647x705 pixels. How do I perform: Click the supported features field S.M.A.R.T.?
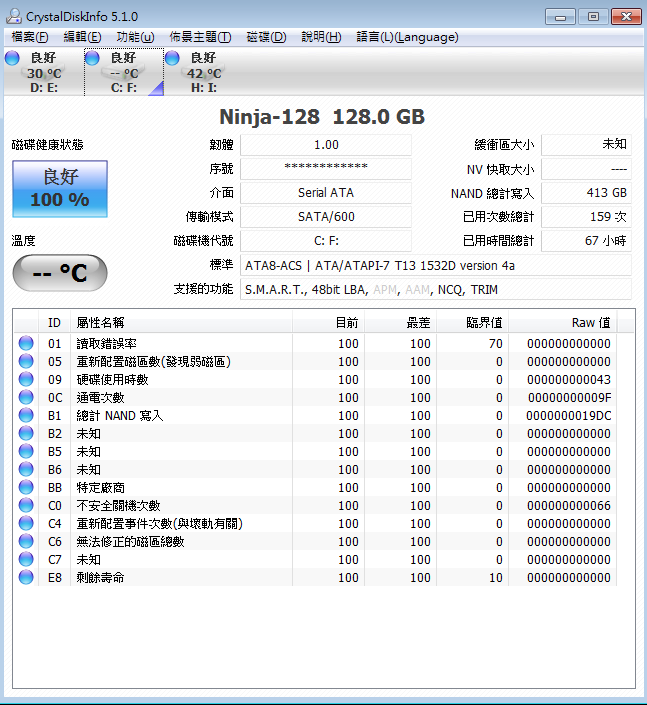pyautogui.click(x=436, y=290)
